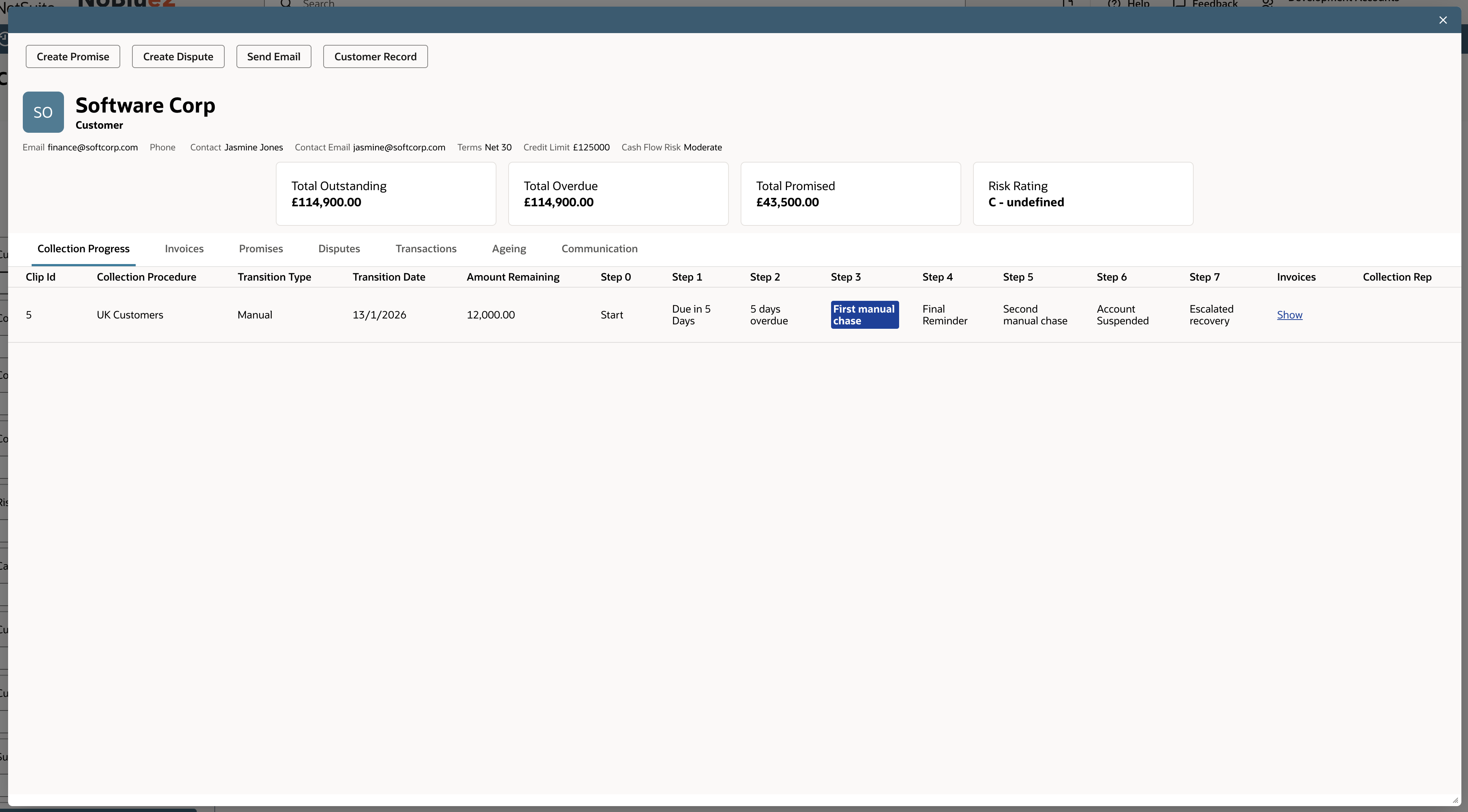This screenshot has height=812, width=1468.
Task: Click the Escalated recovery step
Action: click(1212, 314)
